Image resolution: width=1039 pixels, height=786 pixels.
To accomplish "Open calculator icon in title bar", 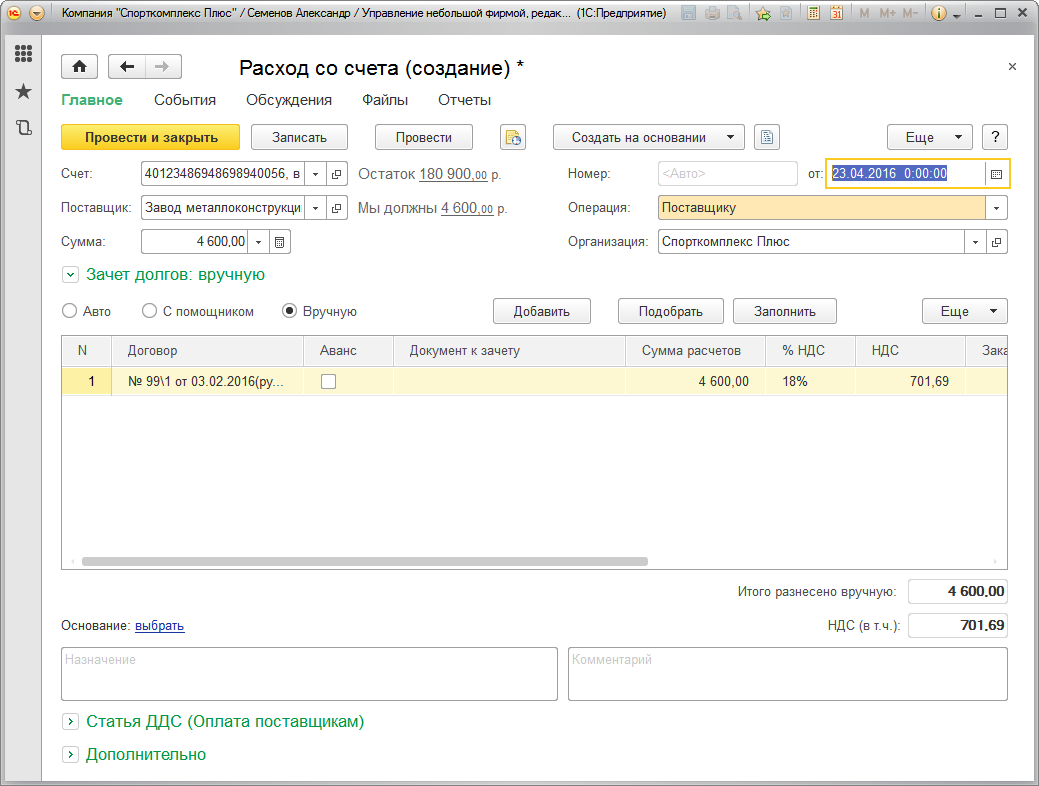I will (814, 13).
